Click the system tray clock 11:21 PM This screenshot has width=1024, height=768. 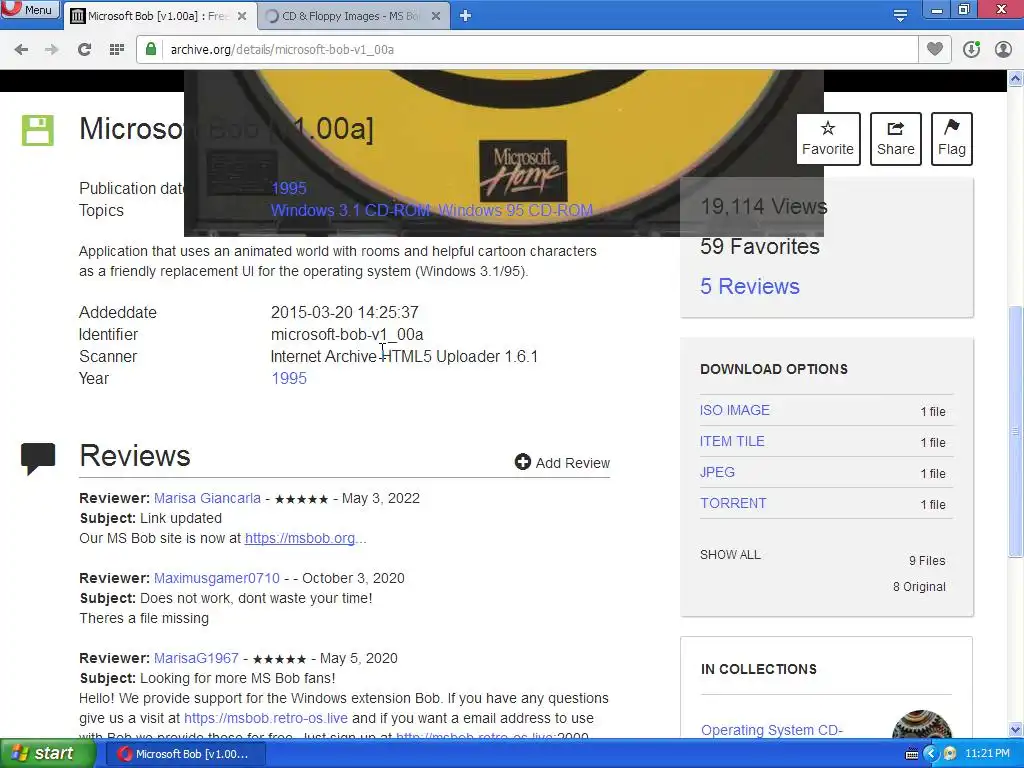click(x=987, y=754)
